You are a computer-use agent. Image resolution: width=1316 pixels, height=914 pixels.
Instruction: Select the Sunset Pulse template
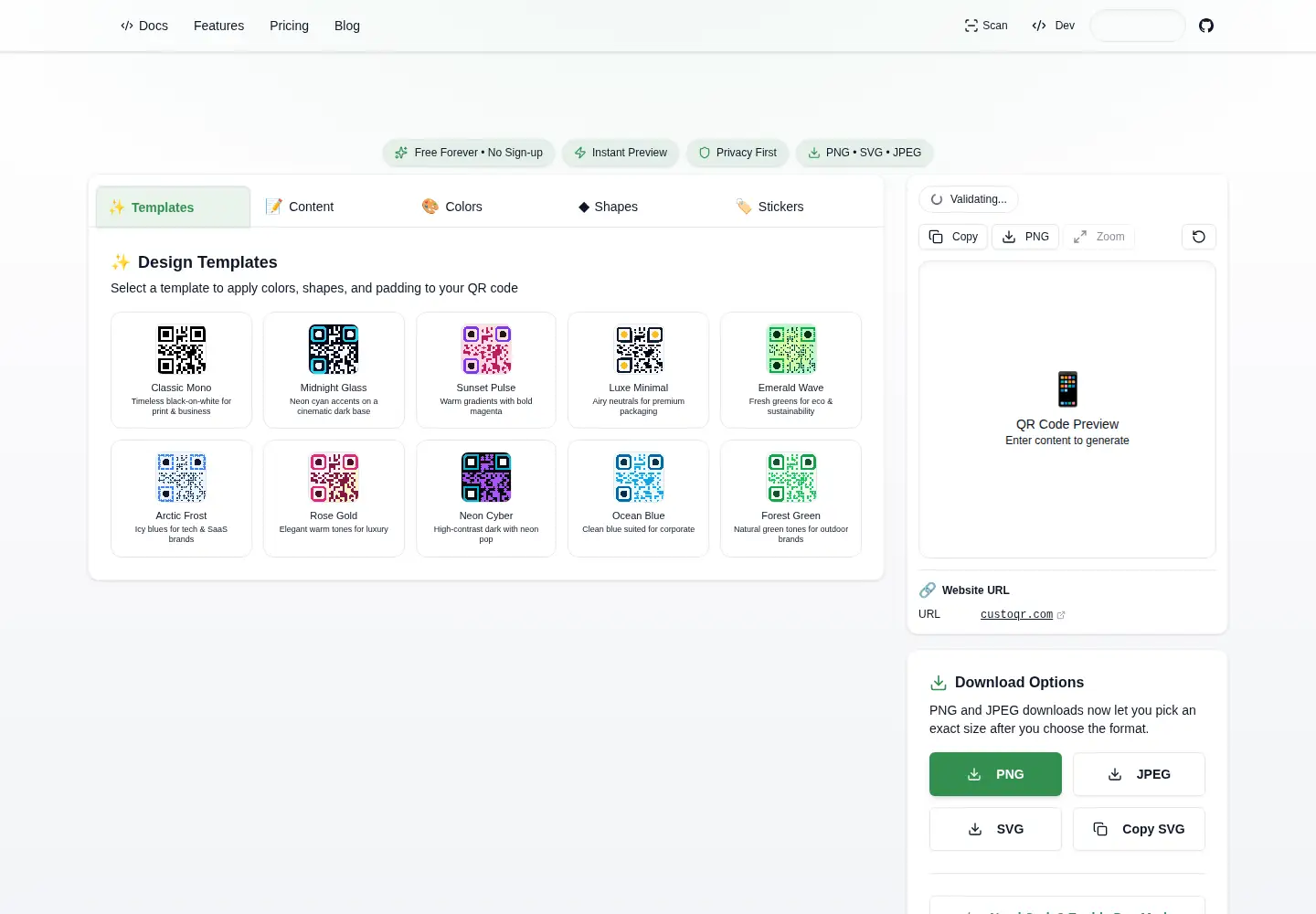point(486,370)
